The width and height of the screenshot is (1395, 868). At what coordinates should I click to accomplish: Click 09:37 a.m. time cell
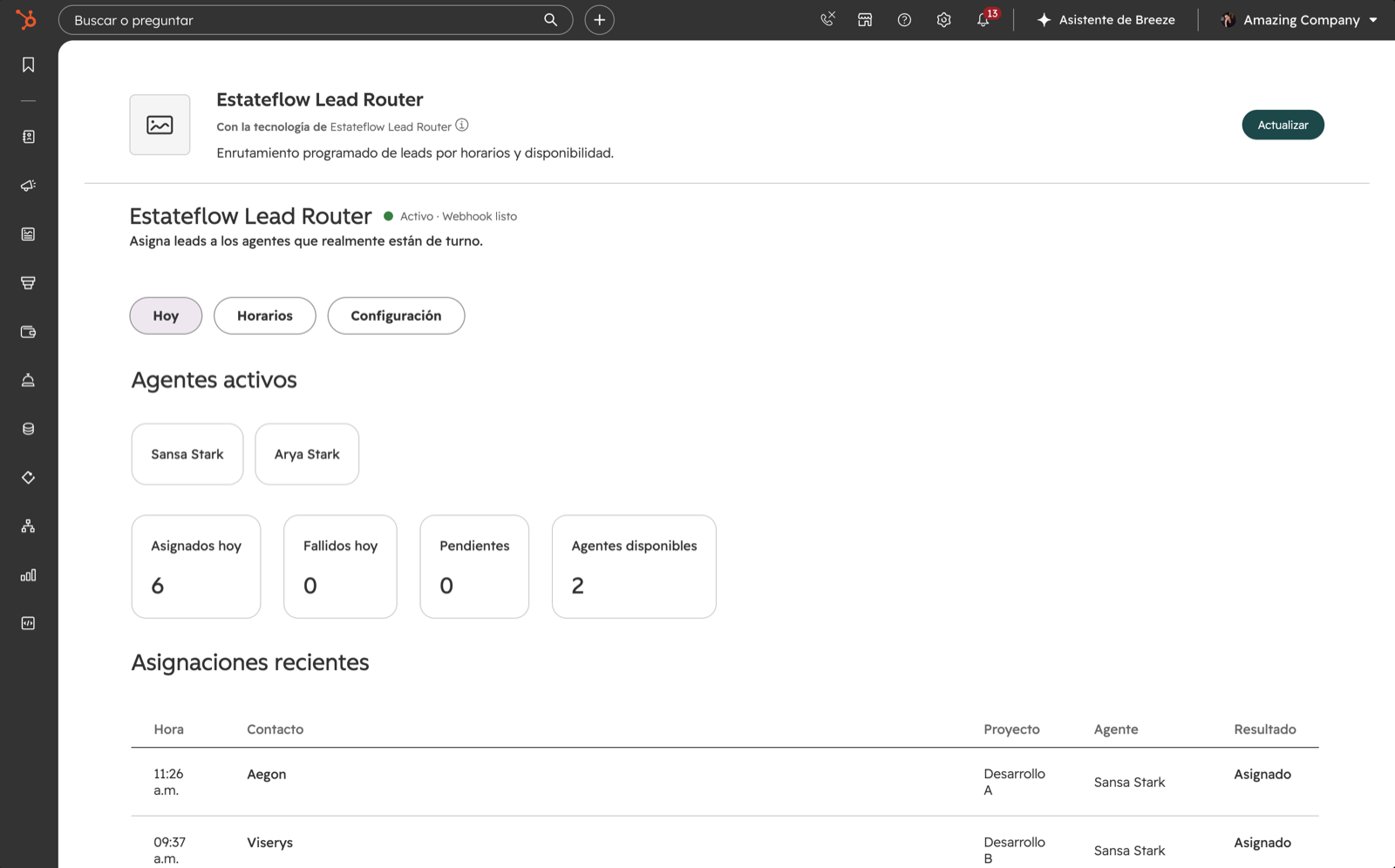(x=169, y=850)
